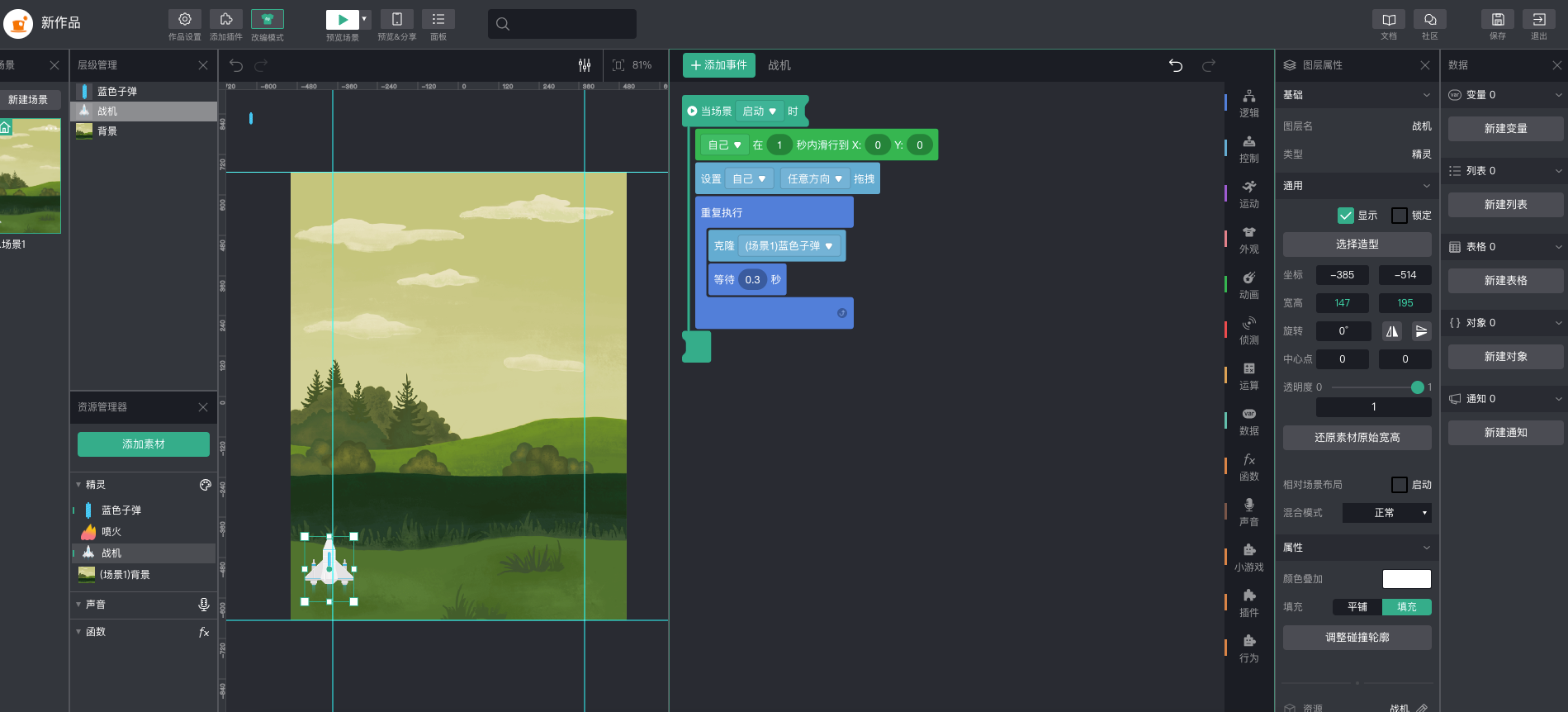Click 添加素材 button
1568x712 pixels.
[x=144, y=444]
